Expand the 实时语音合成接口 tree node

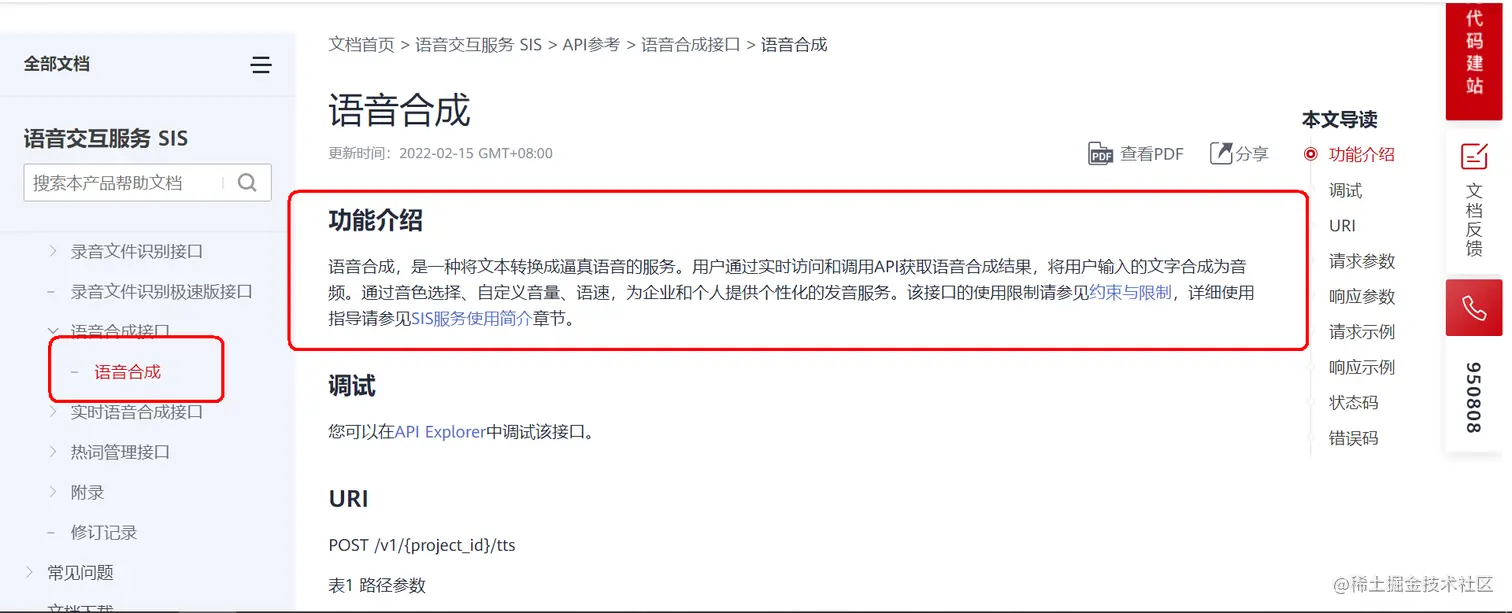pos(53,412)
